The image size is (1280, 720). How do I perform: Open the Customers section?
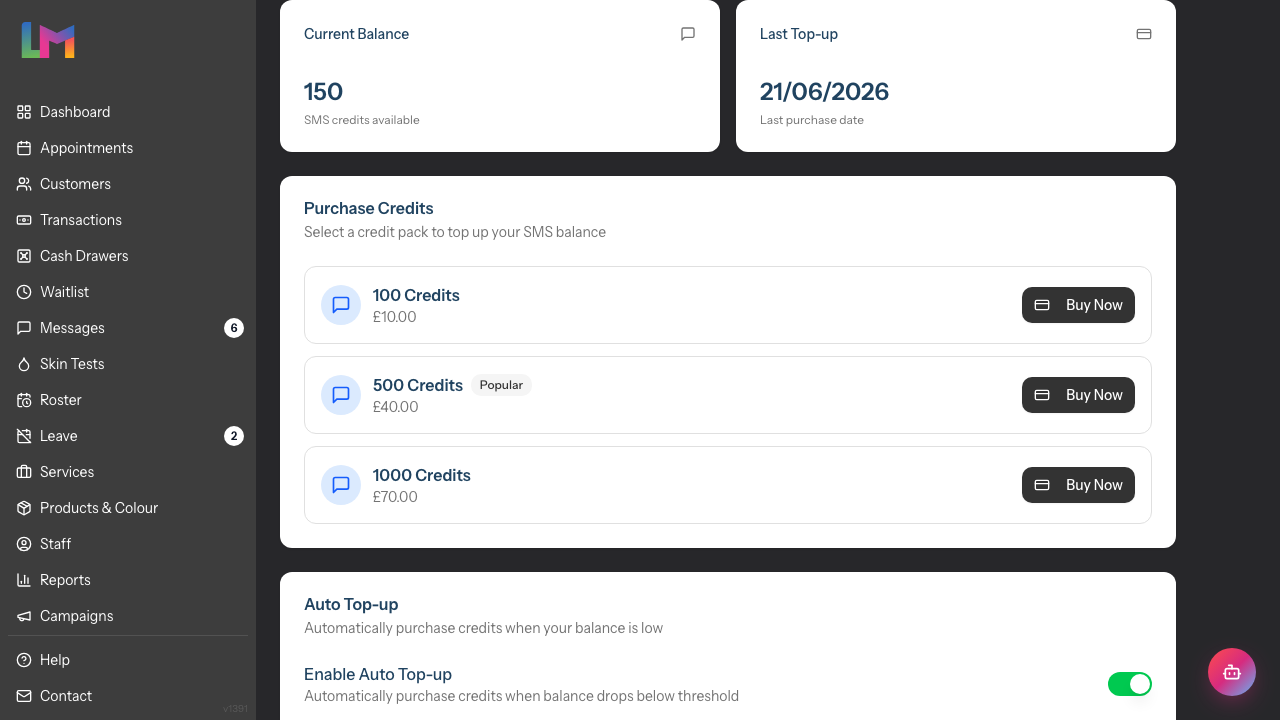tap(128, 184)
